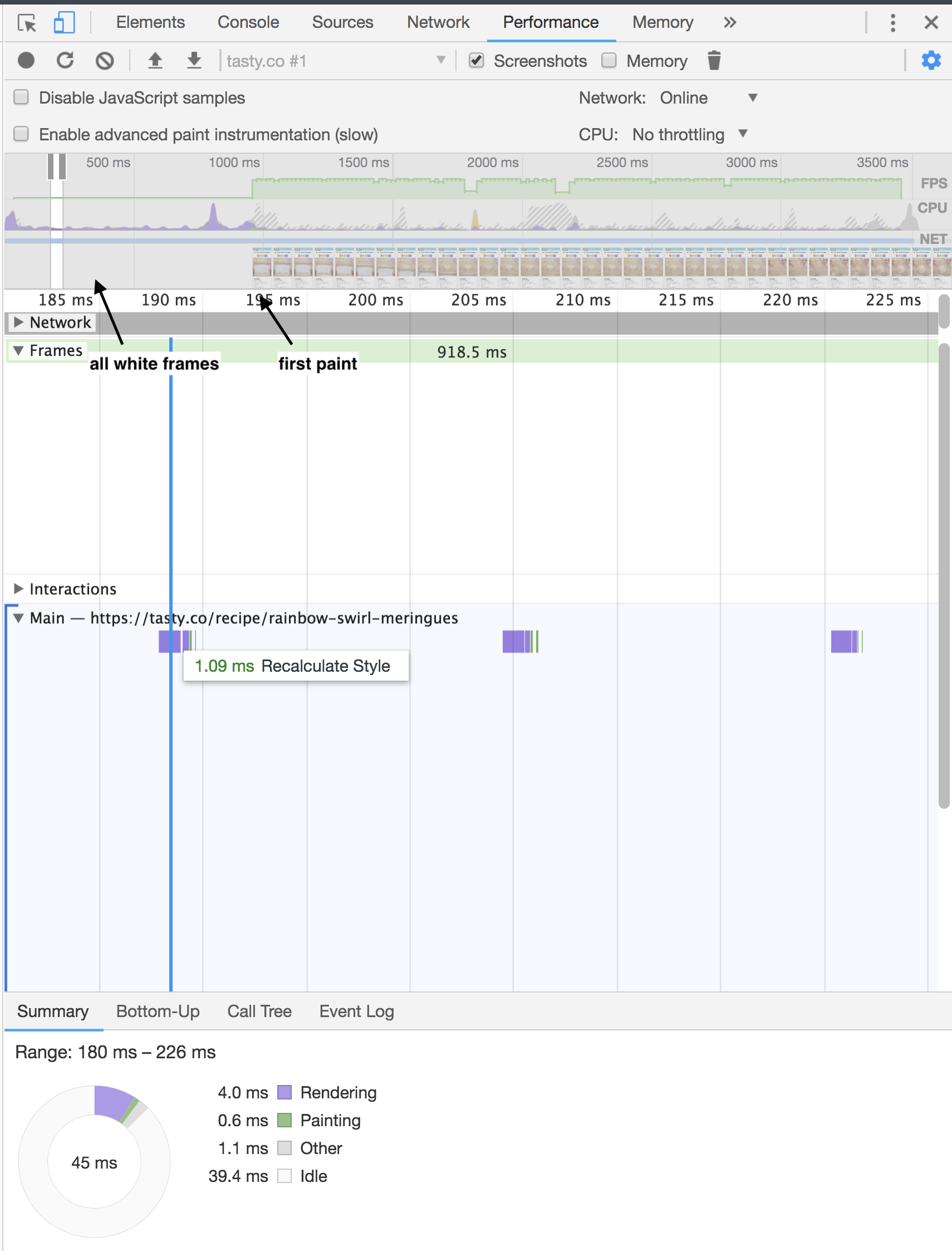Click the flame chart vertical scrollbar
Viewport: 952px width, 1251px height.
click(x=943, y=575)
